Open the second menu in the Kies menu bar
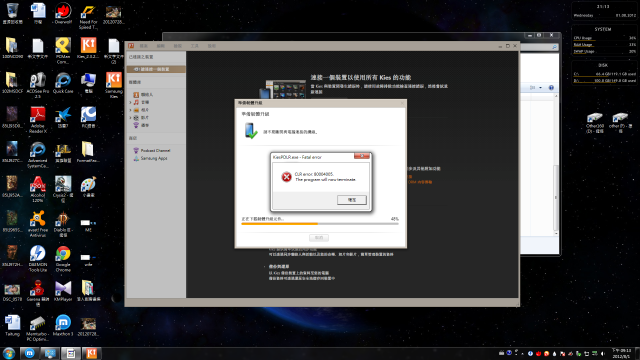This screenshot has width=640, height=360. [161, 46]
